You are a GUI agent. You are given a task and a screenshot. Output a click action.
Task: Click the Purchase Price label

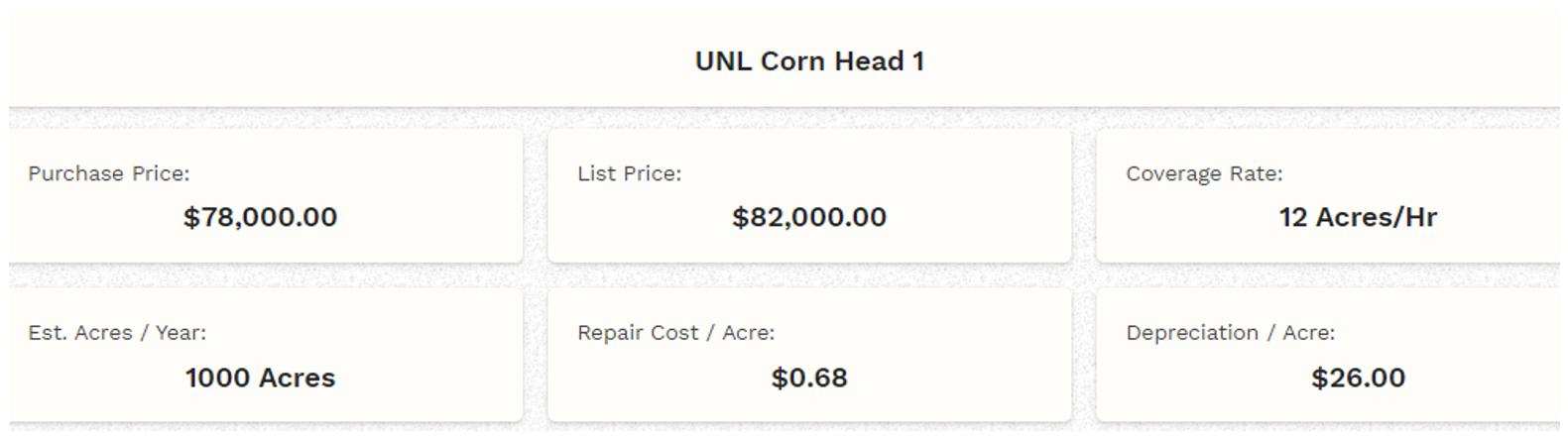click(109, 173)
